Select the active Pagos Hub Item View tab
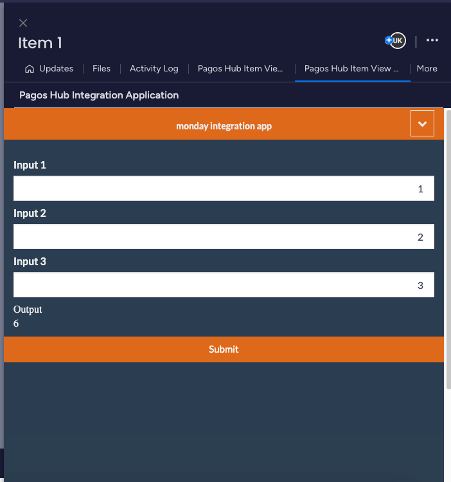 [x=351, y=69]
